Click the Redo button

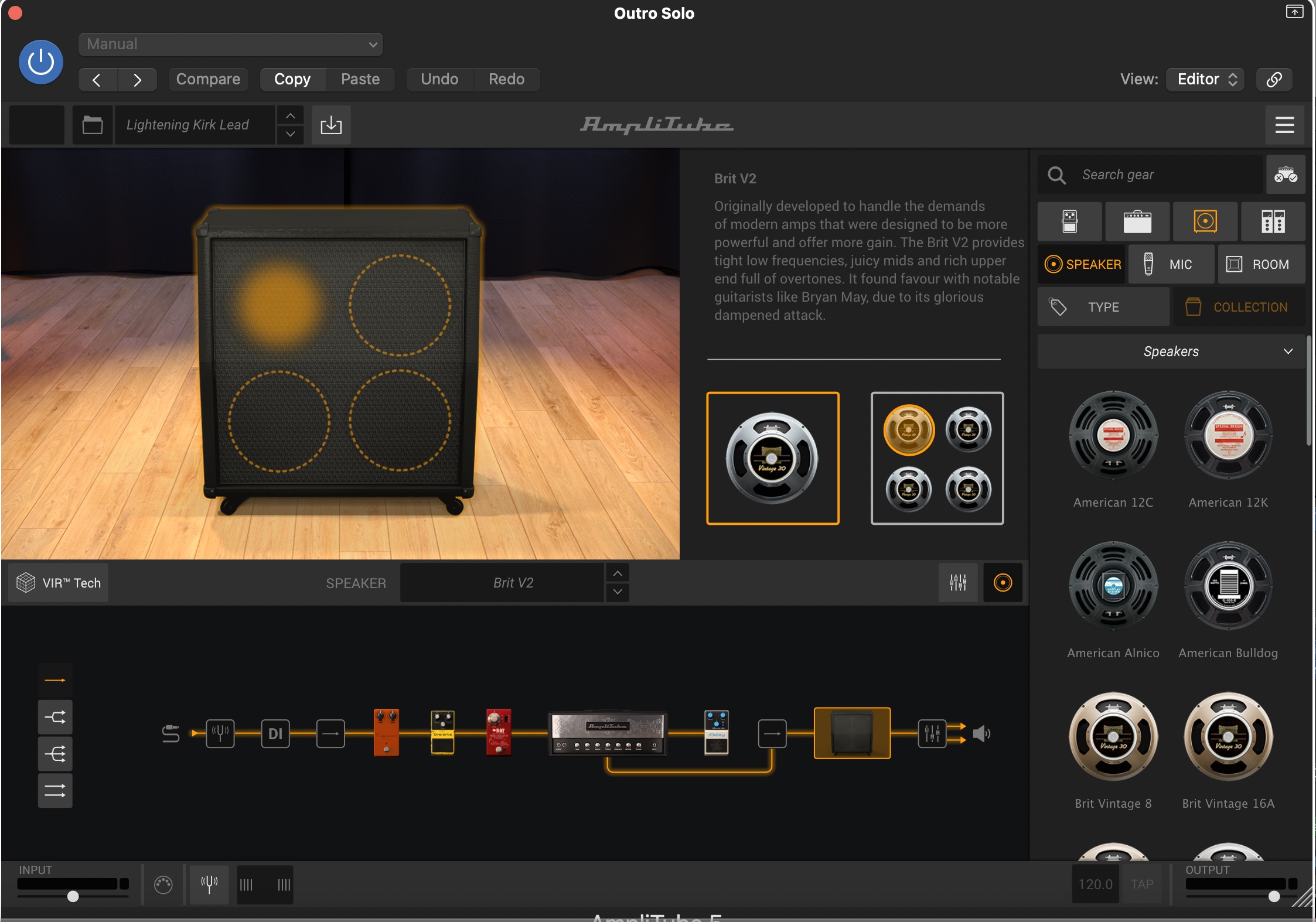pos(507,80)
